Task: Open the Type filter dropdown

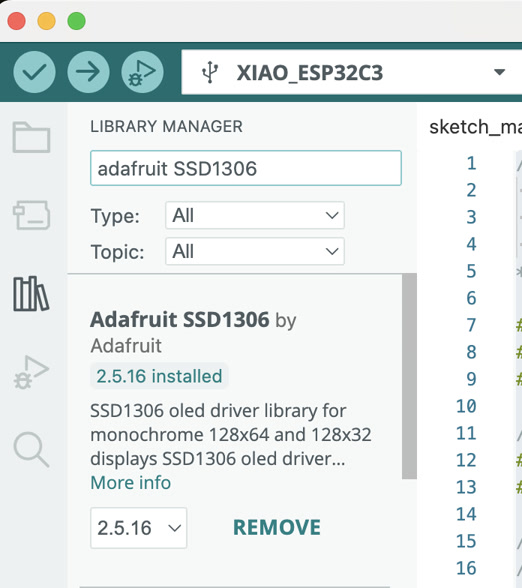Action: 255,215
